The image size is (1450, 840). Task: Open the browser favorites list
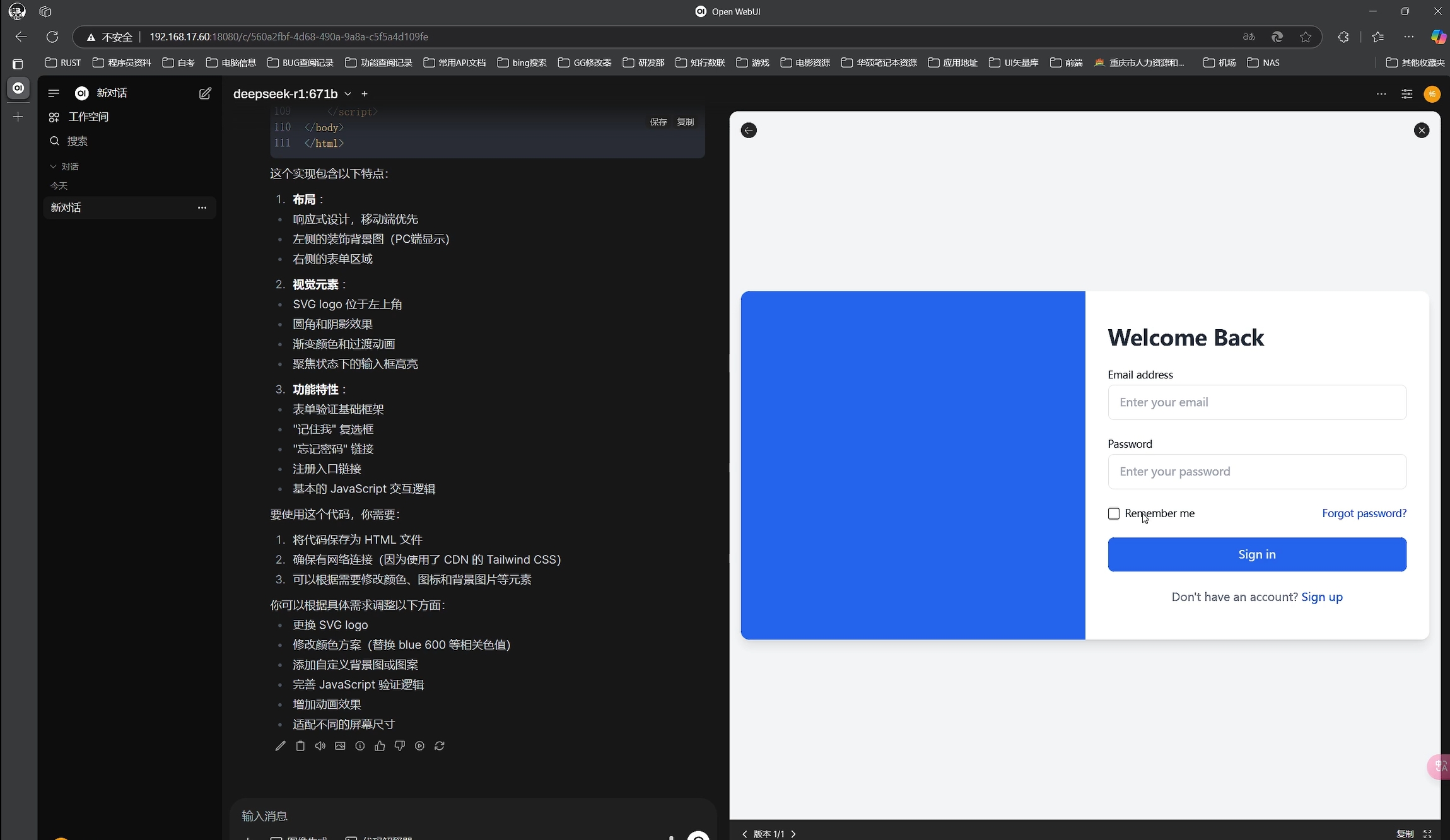(1378, 37)
